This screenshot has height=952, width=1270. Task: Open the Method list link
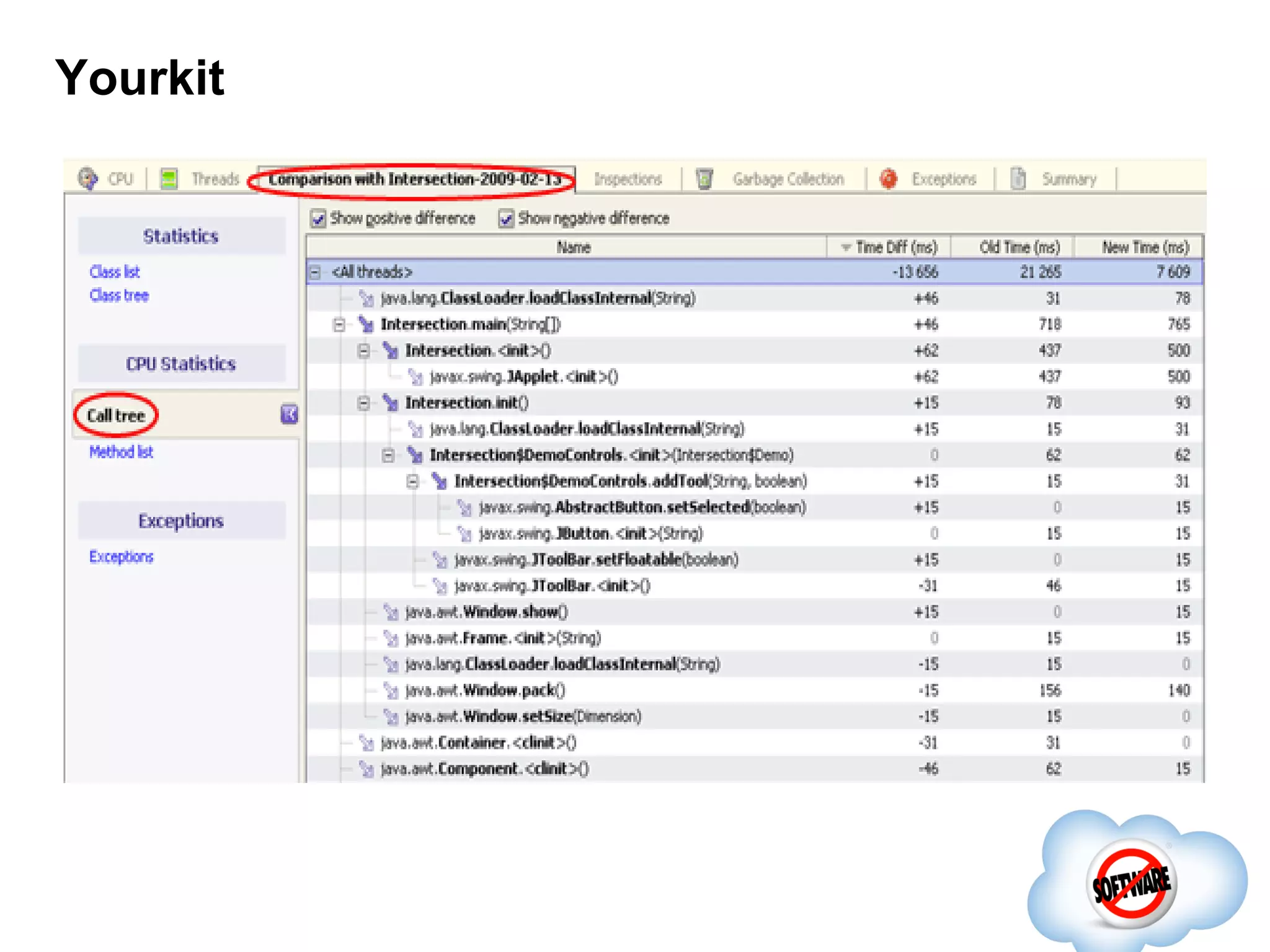[x=121, y=452]
